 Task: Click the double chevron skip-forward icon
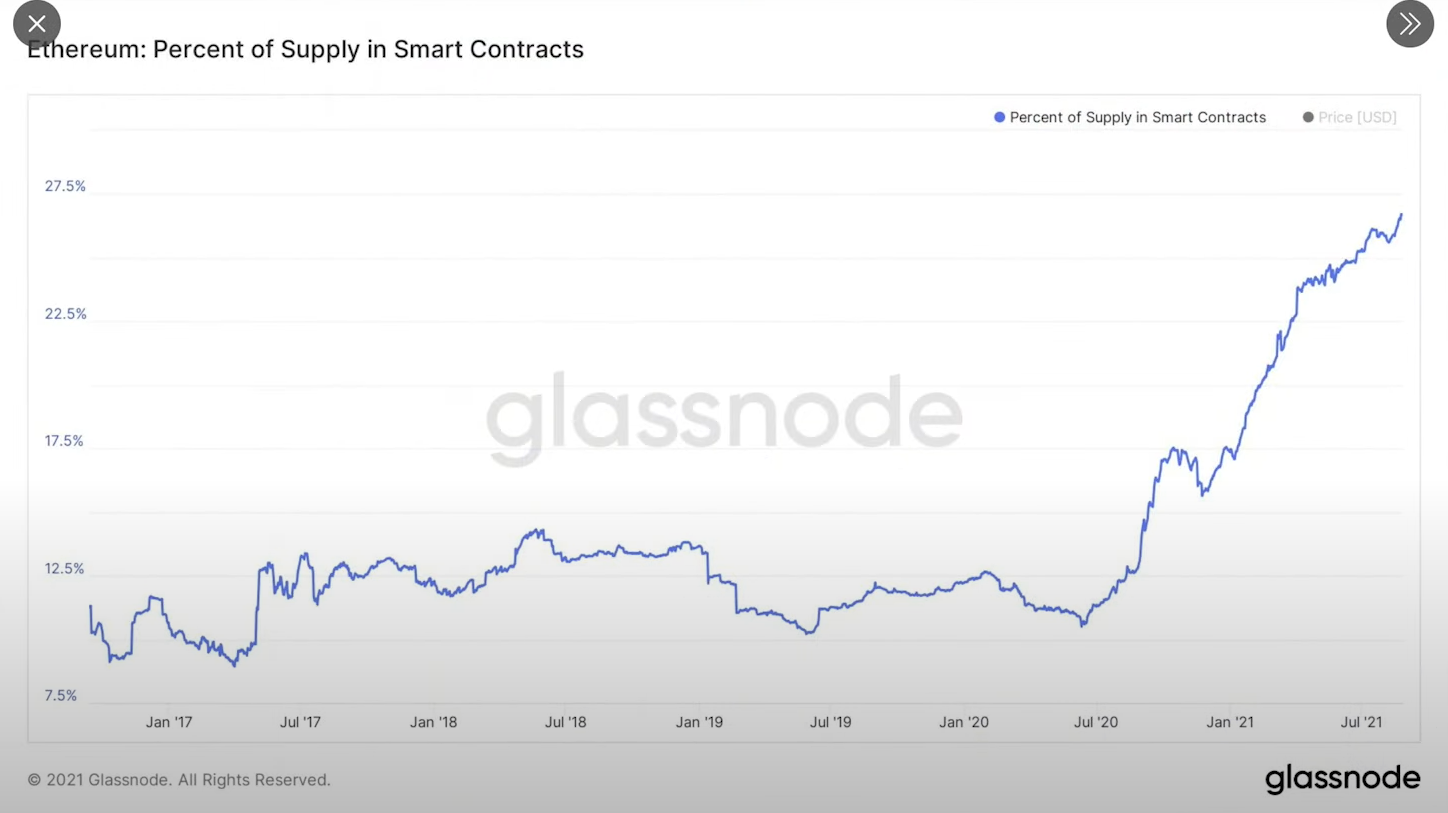click(x=1410, y=24)
